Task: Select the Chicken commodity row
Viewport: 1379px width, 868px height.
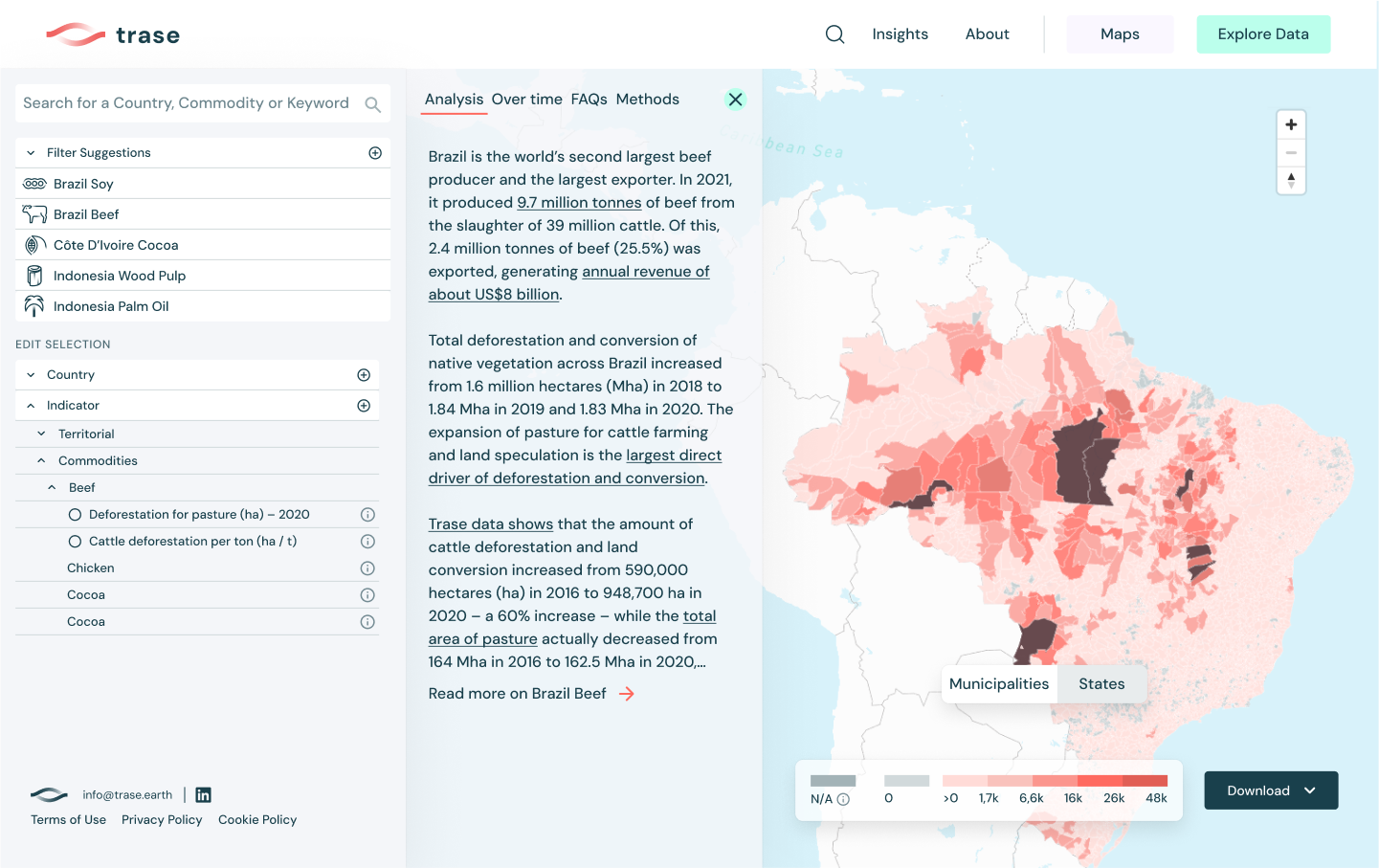Action: tap(197, 568)
